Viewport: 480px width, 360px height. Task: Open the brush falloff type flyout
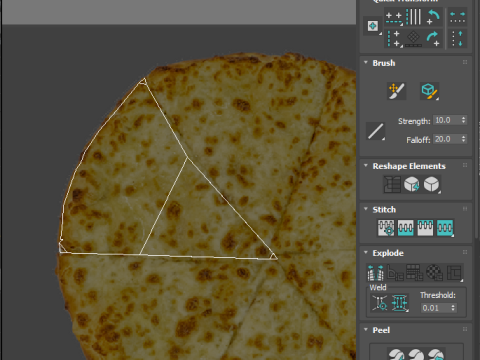pos(375,131)
